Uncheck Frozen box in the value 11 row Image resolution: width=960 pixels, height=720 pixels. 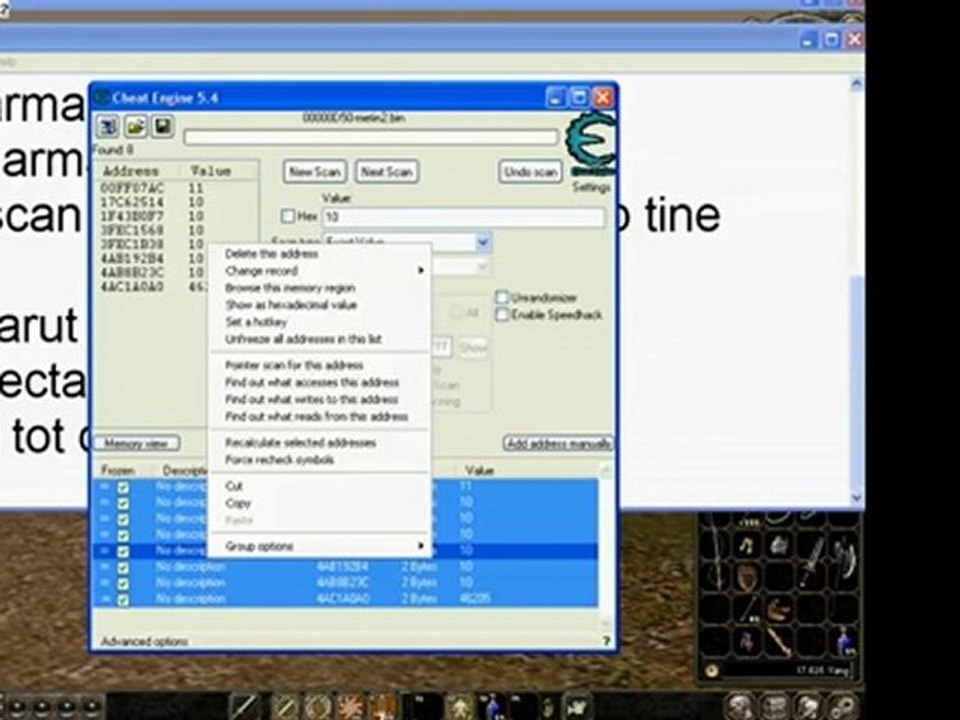click(x=123, y=488)
